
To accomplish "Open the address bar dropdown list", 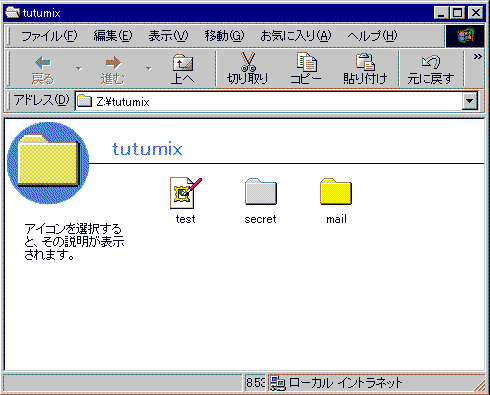I will [x=470, y=101].
